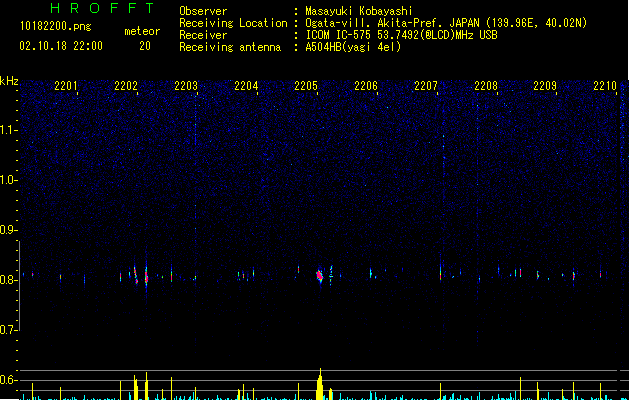This screenshot has width=629, height=400.
Task: Click the 2207 time marker
Action: point(426,86)
